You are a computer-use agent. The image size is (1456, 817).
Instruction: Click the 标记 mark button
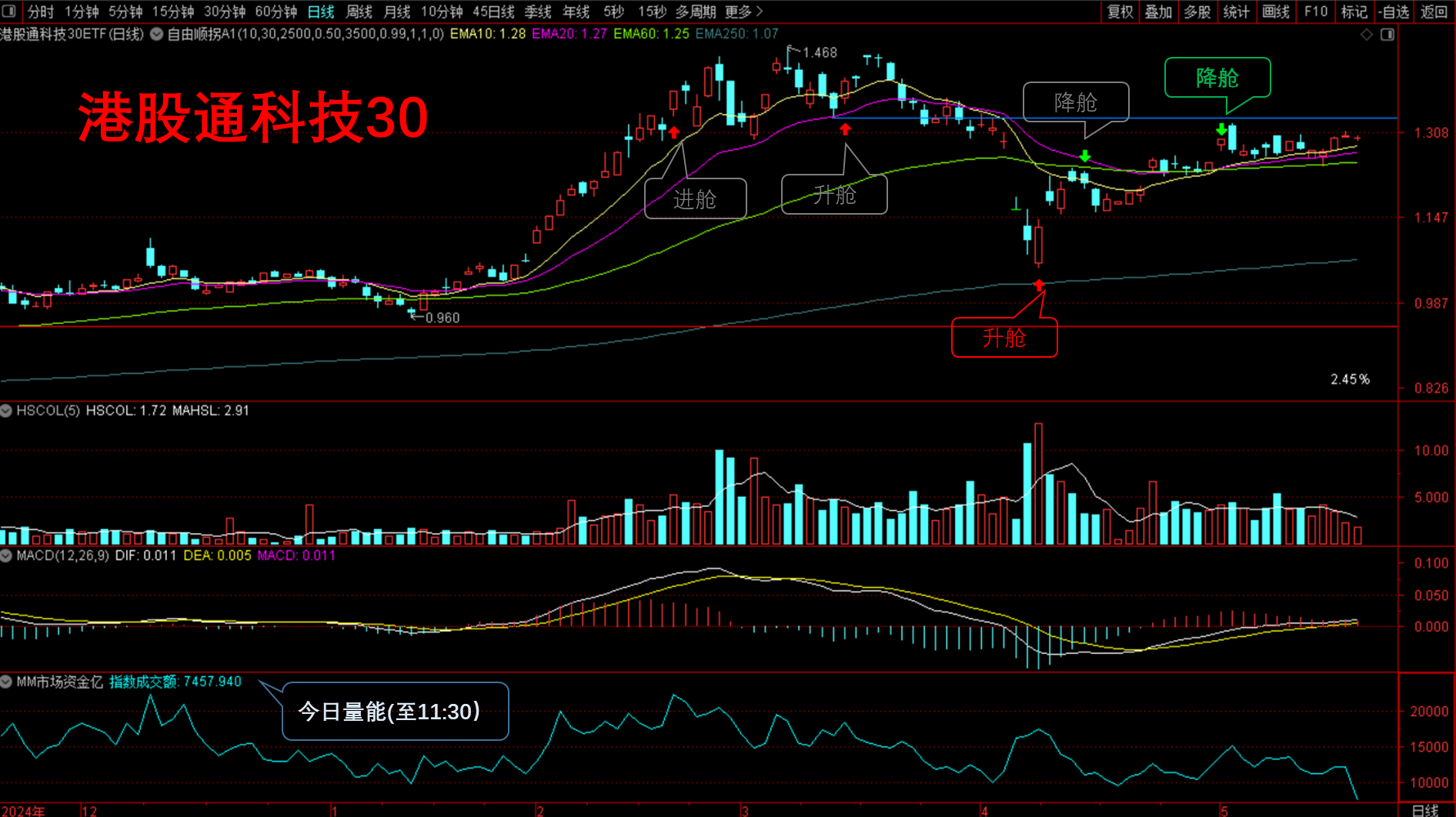1354,12
